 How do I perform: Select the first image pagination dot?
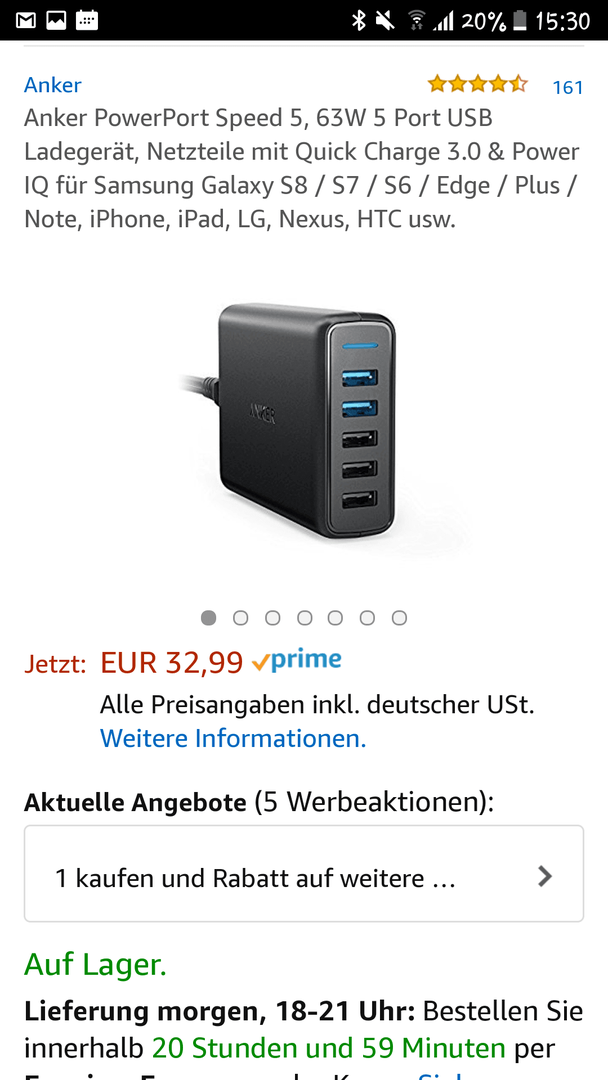click(x=209, y=618)
